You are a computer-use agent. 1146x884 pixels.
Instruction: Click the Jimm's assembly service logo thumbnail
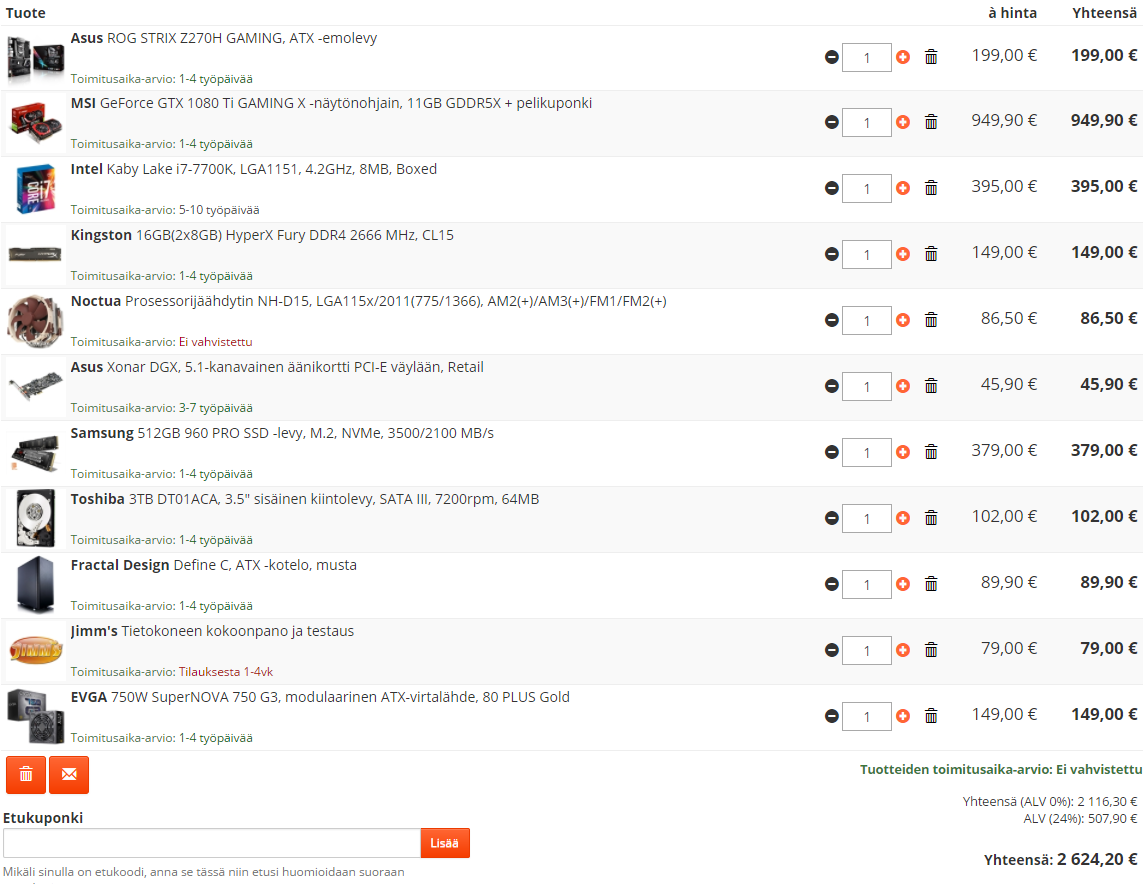(36, 651)
